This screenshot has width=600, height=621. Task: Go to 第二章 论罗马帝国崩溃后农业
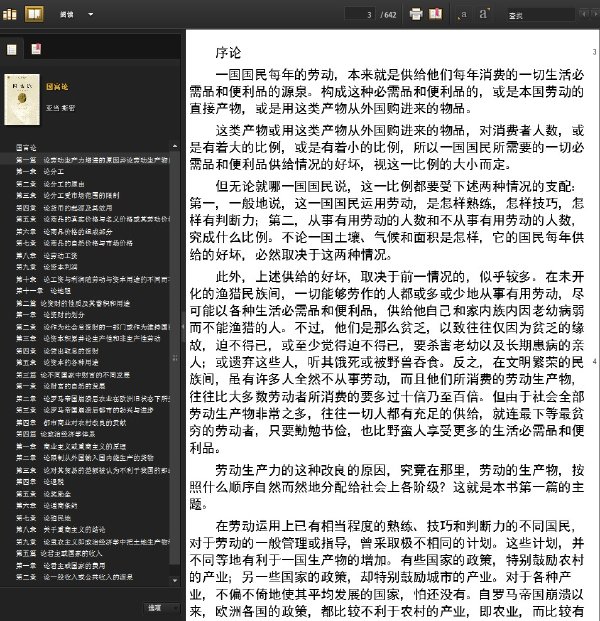[93, 398]
